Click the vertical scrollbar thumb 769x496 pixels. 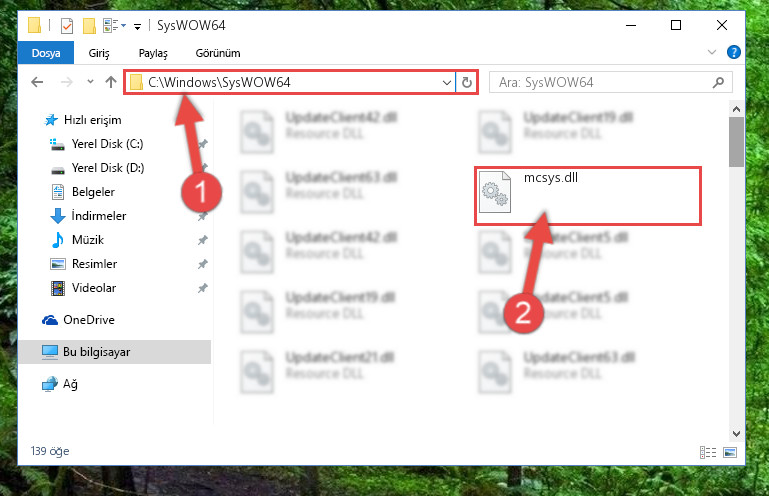click(x=736, y=141)
